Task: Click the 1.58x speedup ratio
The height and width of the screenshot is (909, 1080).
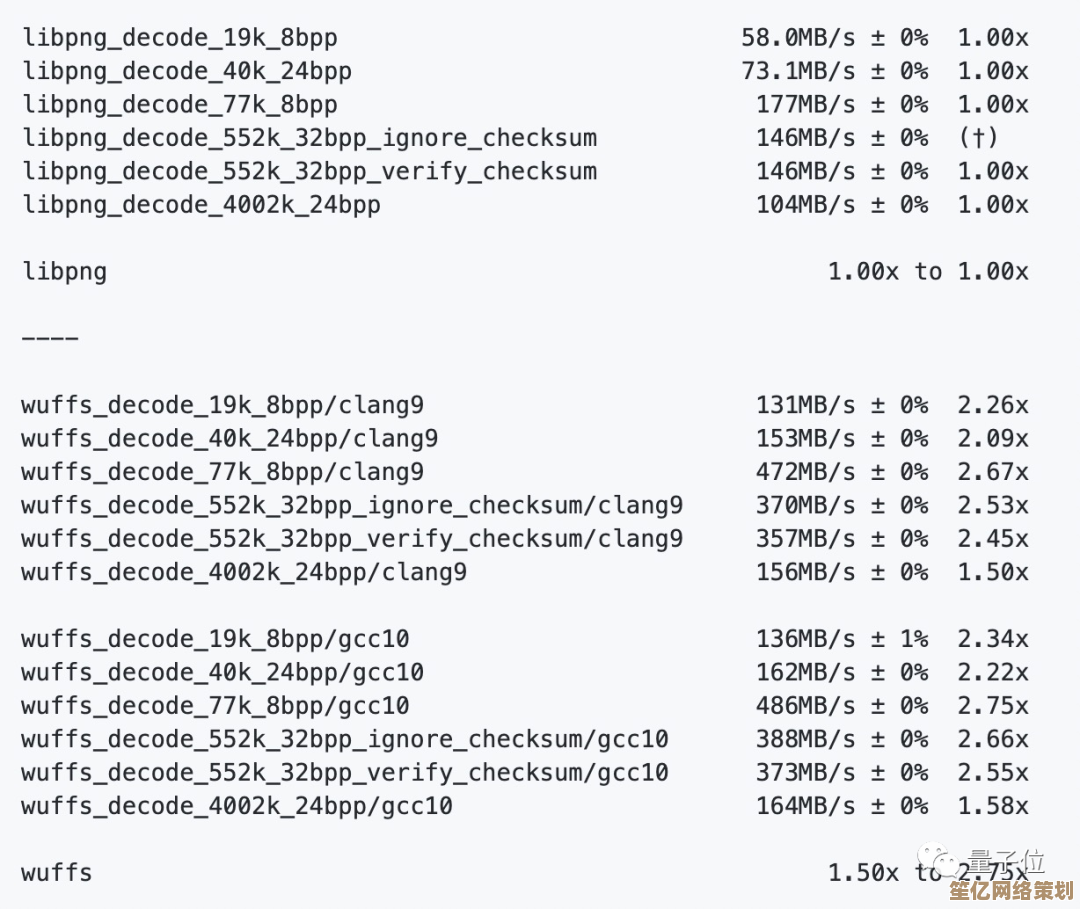Action: point(992,805)
